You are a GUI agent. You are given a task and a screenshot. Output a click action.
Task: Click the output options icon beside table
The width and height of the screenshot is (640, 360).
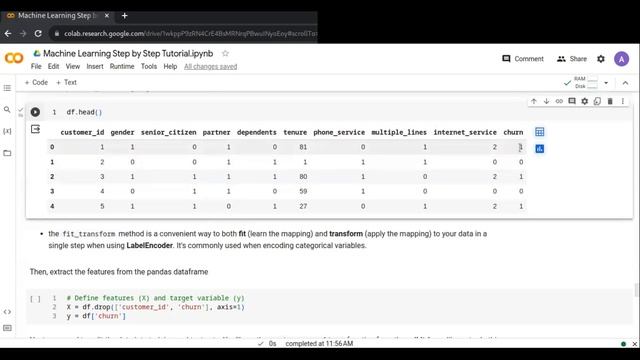tap(35, 129)
